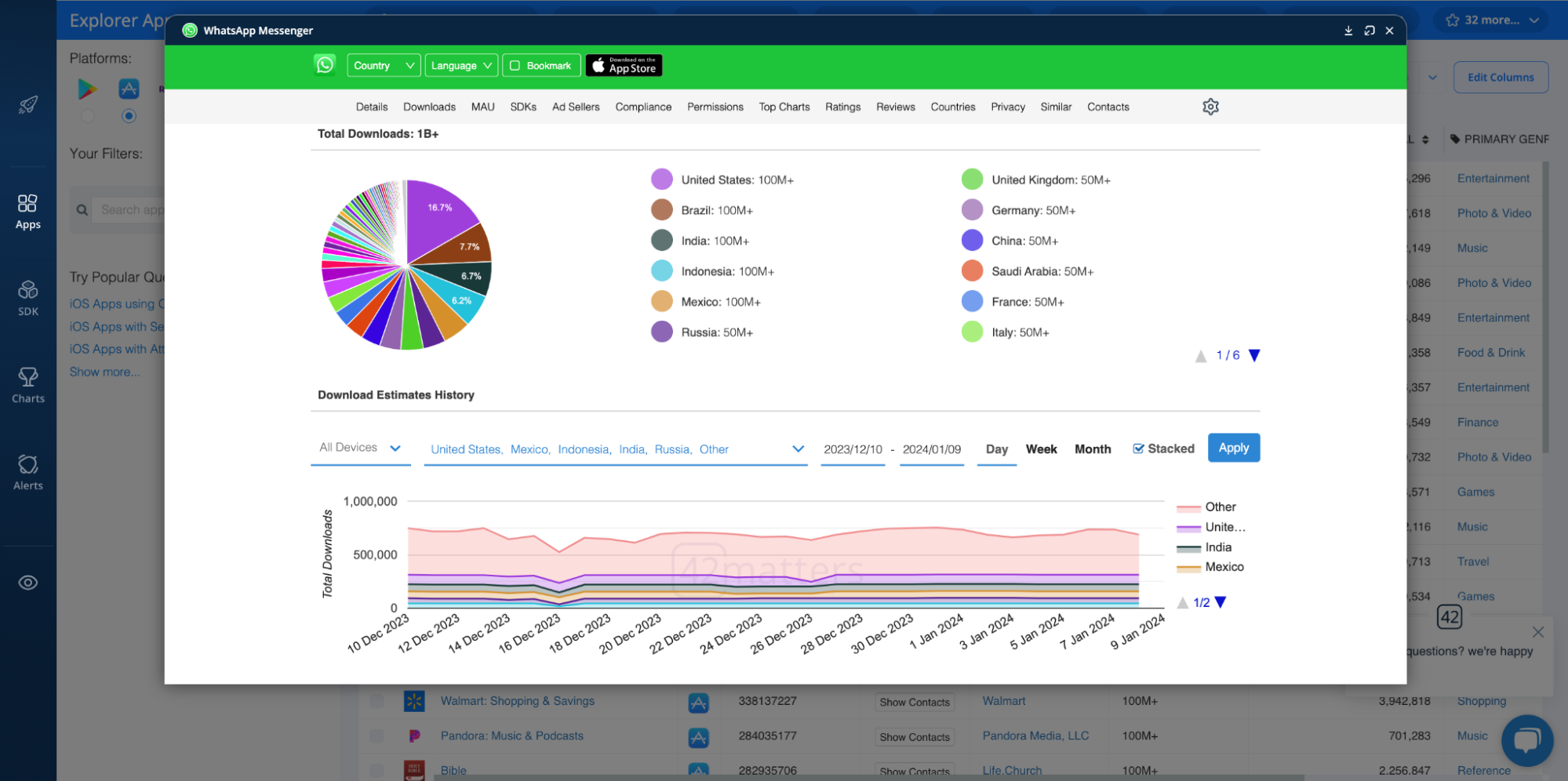
Task: Open the Top Charts tab
Action: point(784,107)
